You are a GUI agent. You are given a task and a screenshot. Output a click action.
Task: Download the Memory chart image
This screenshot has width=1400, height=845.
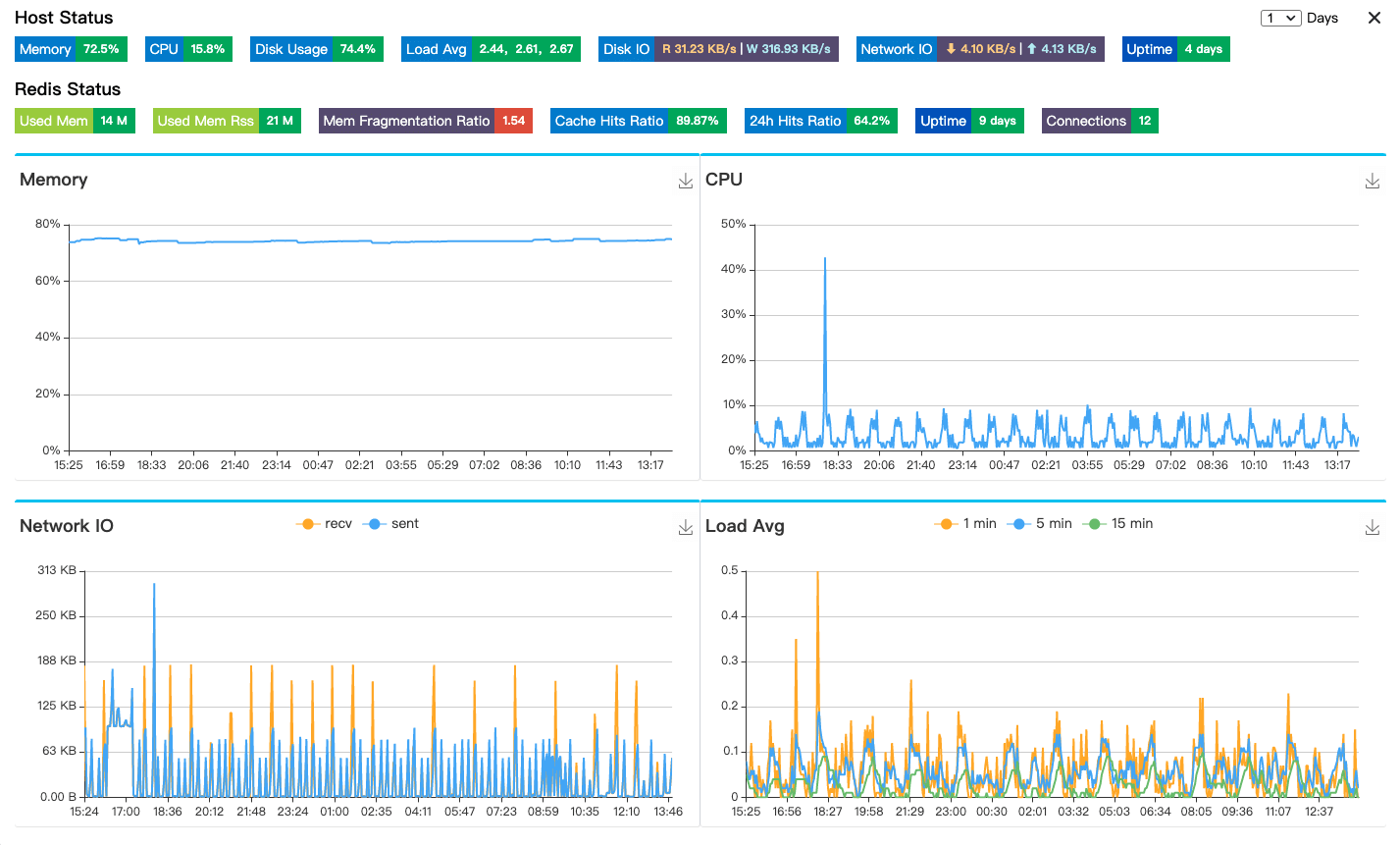(686, 182)
